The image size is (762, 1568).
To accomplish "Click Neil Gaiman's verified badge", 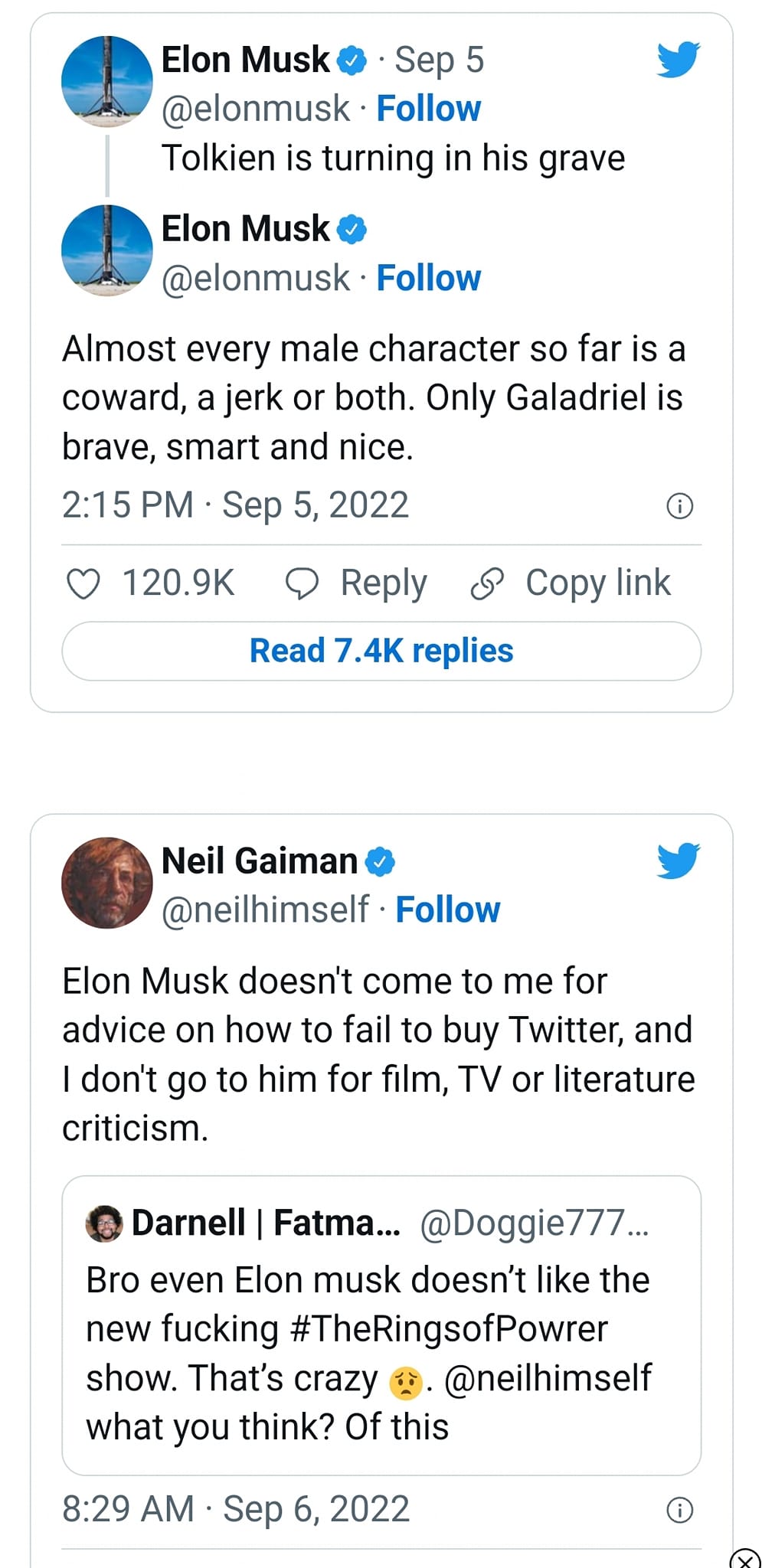I will pyautogui.click(x=380, y=861).
